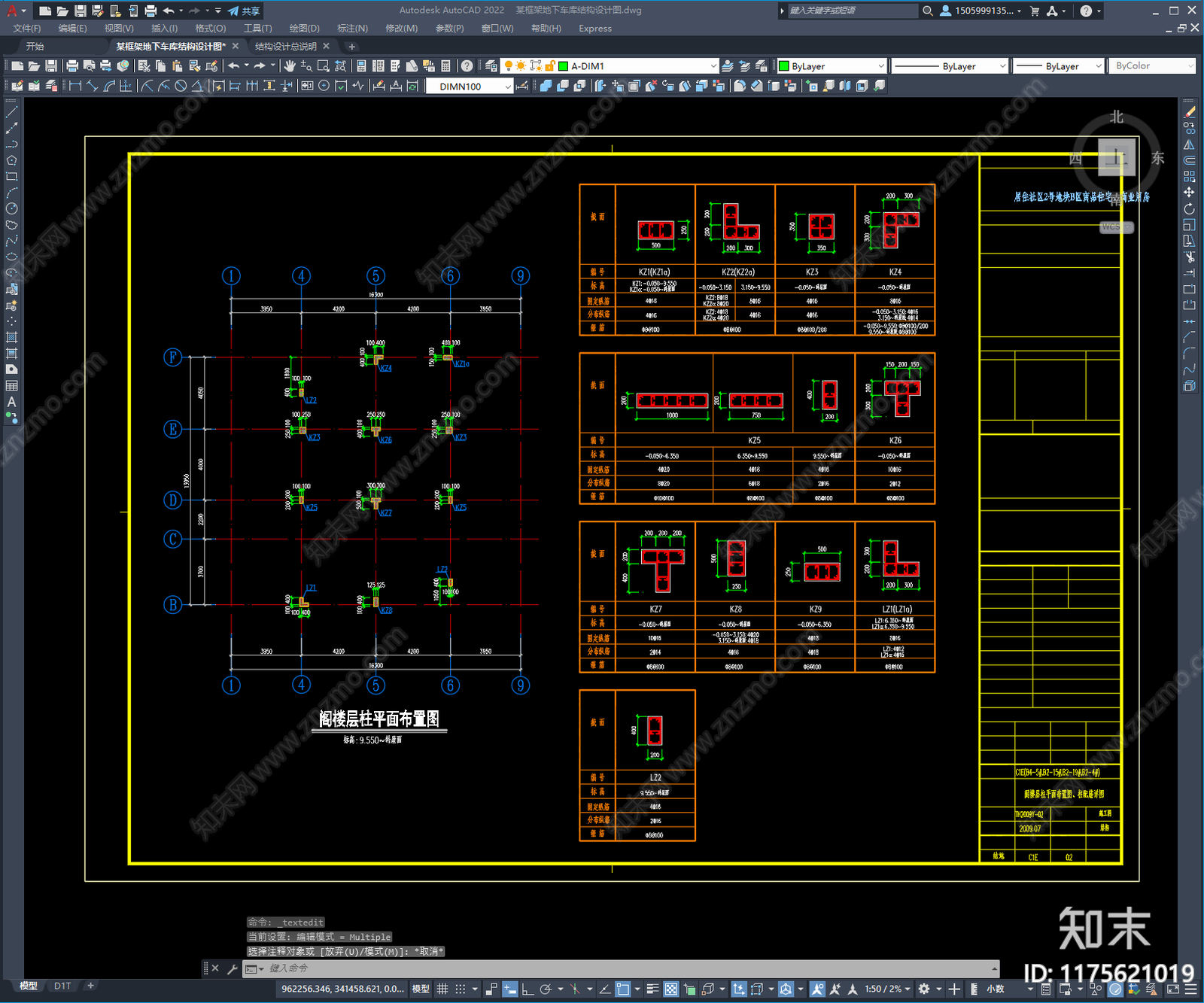1204x1003 pixels.
Task: Open the status bar customization menu icon
Action: (1191, 989)
